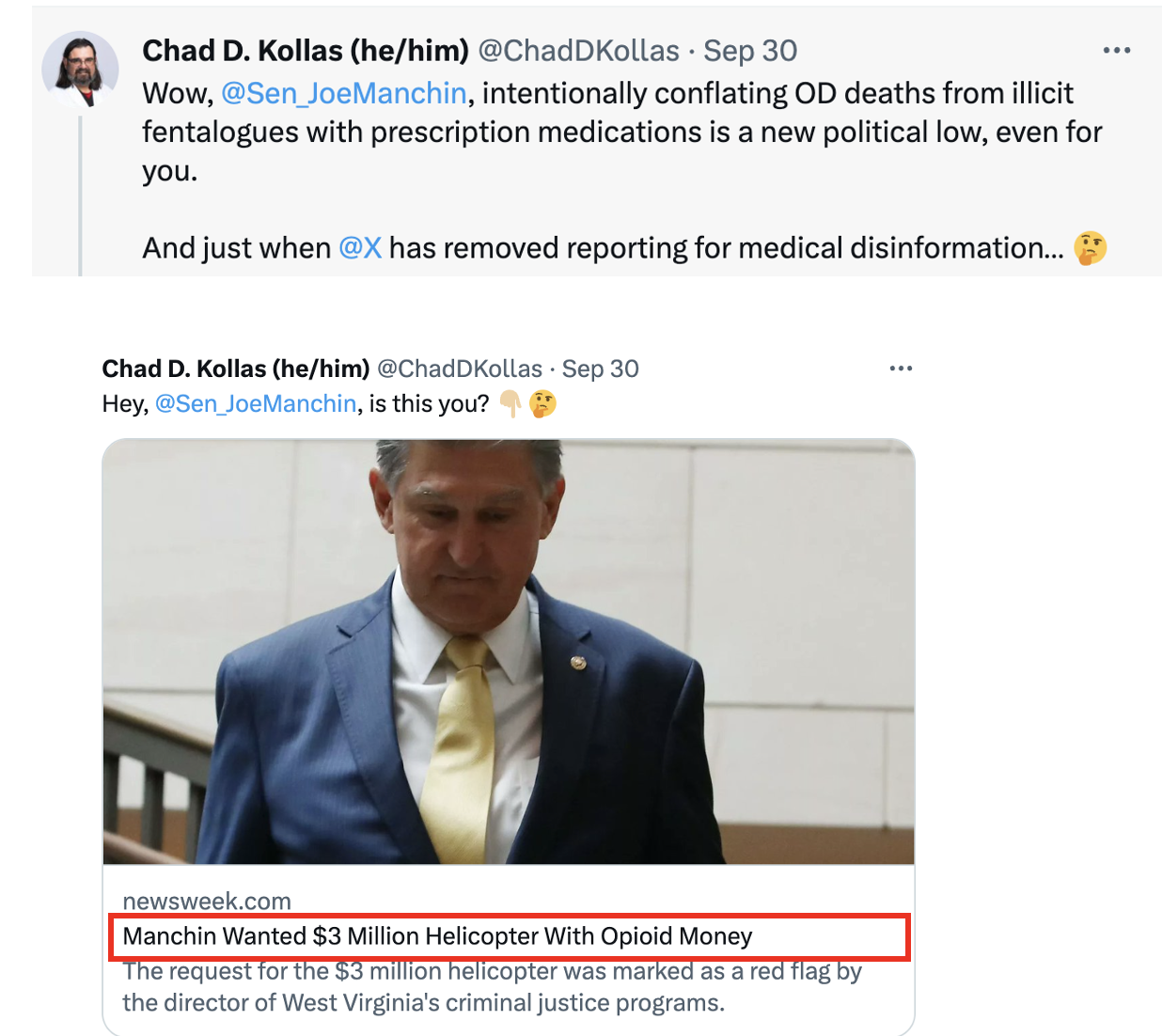Click the thinking face emoji after "disinformation"
The image size is (1162, 1036).
(1091, 248)
